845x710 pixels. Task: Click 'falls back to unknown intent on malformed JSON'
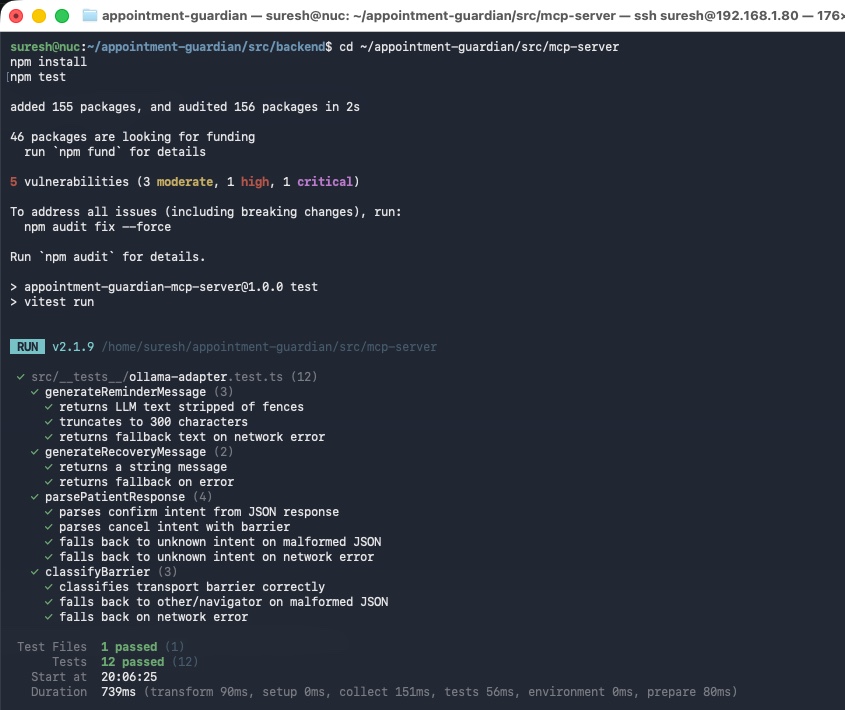point(220,542)
